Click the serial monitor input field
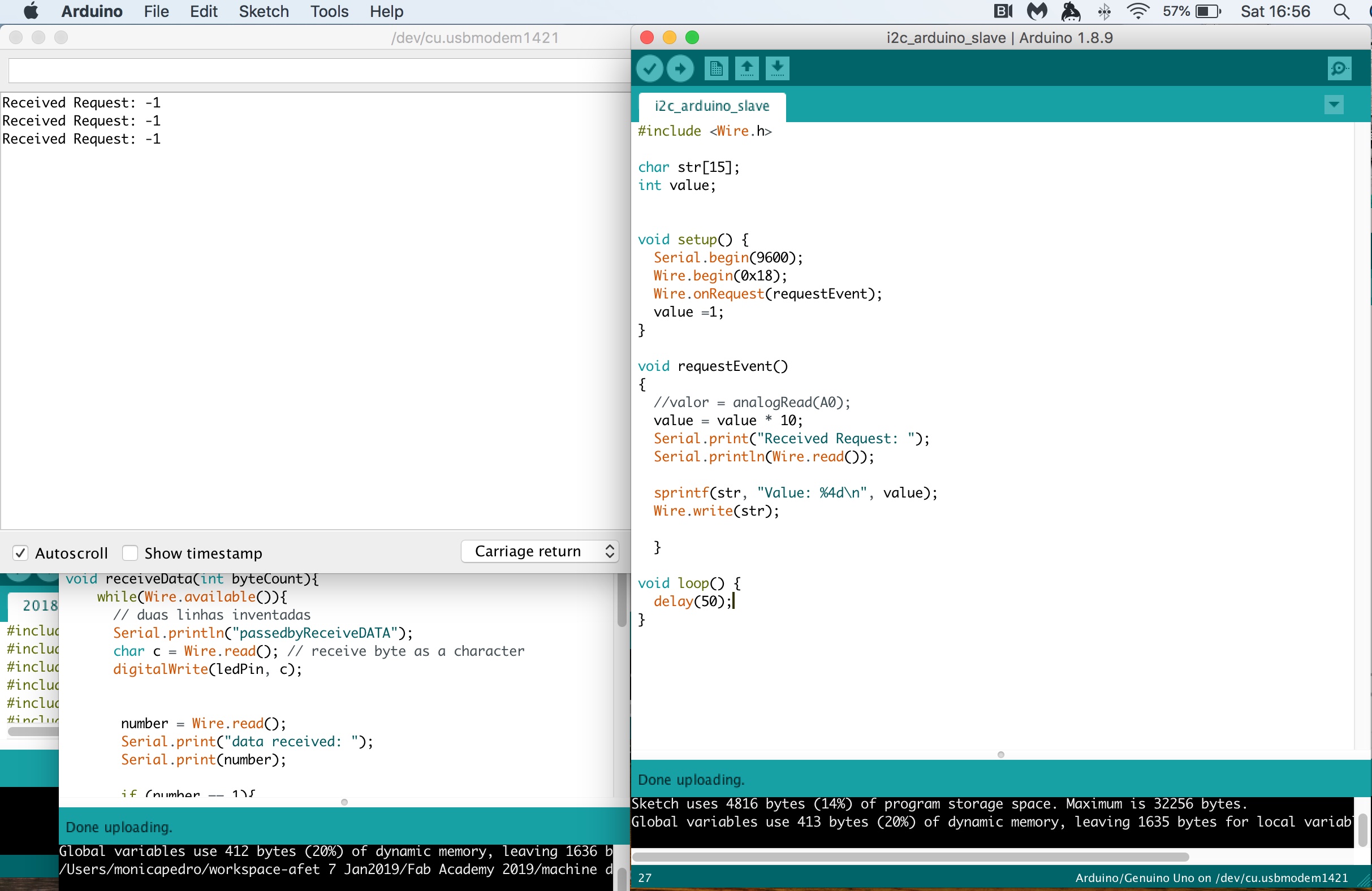This screenshot has width=1372, height=891. [320, 71]
